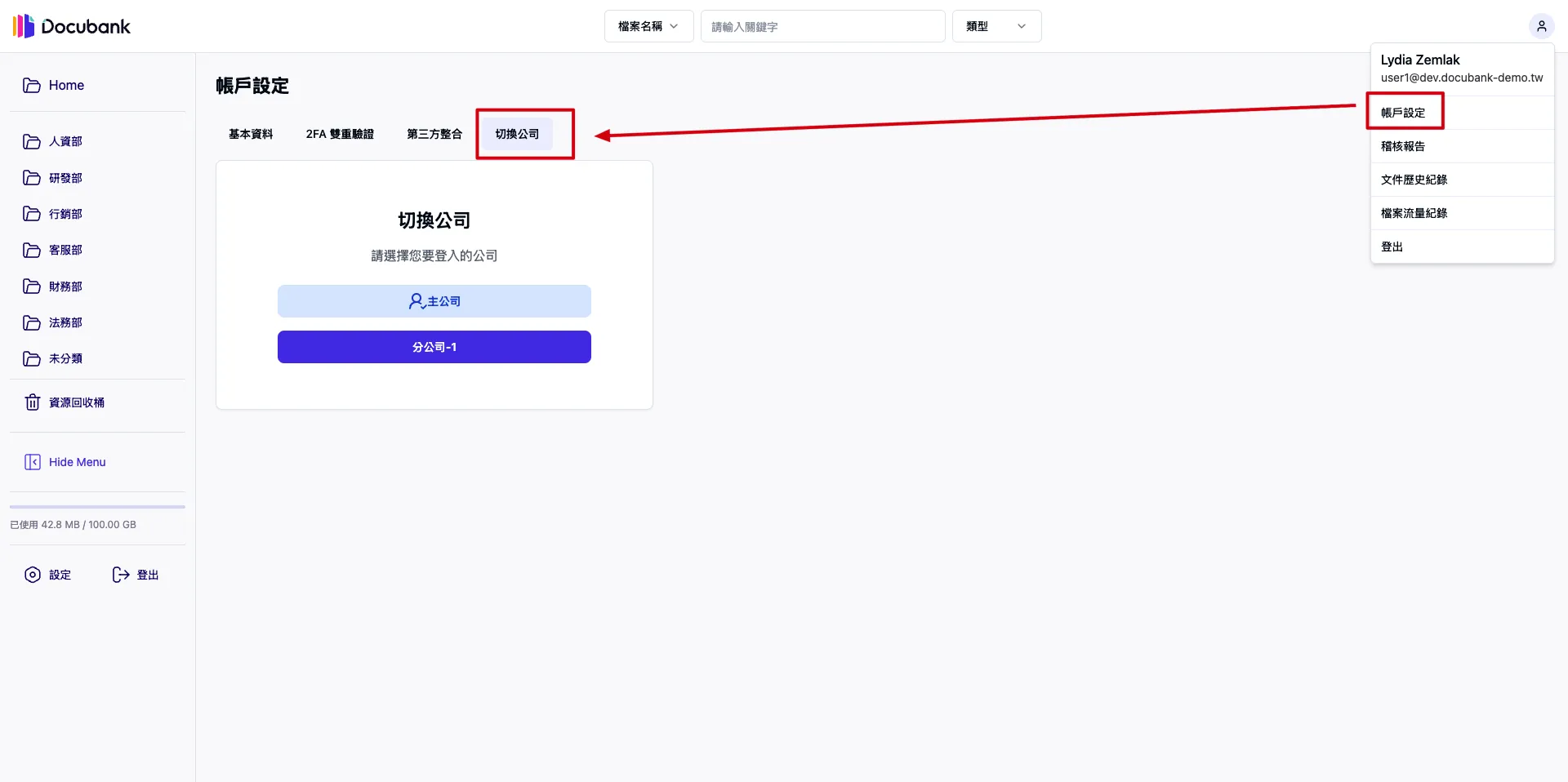Click the storage usage progress bar
This screenshot has height=782, width=1568.
coord(97,507)
